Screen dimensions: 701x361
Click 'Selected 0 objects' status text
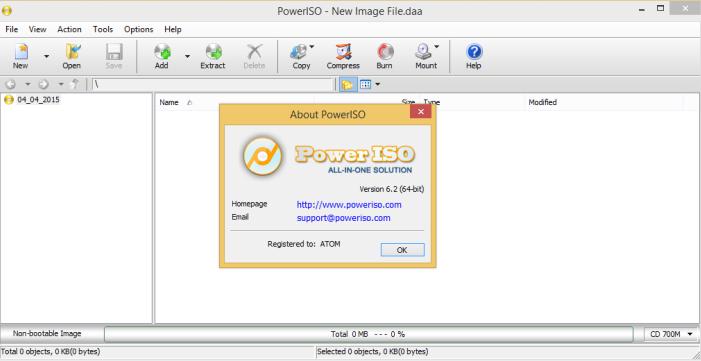(x=372, y=352)
